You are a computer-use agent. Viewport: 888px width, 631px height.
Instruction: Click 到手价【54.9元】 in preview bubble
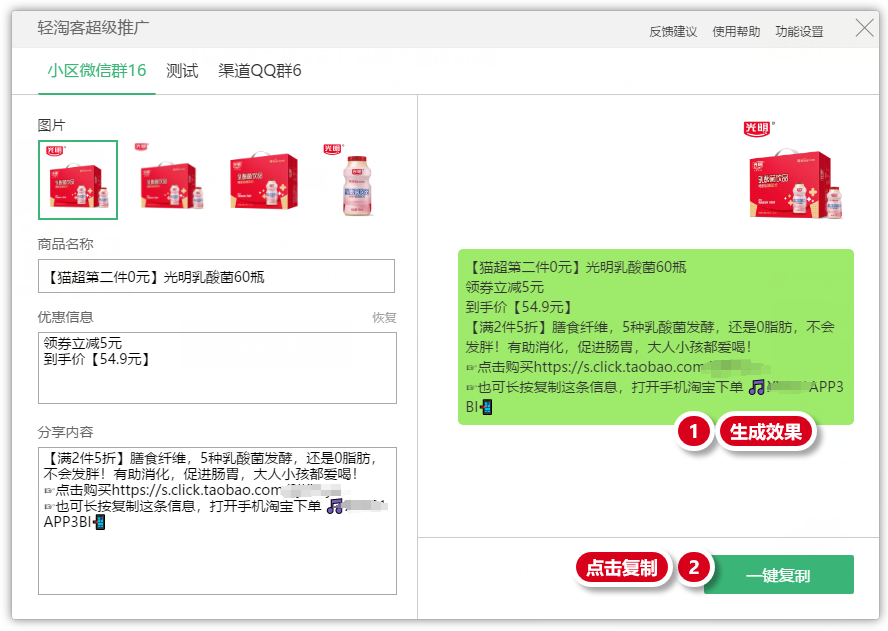click(519, 307)
